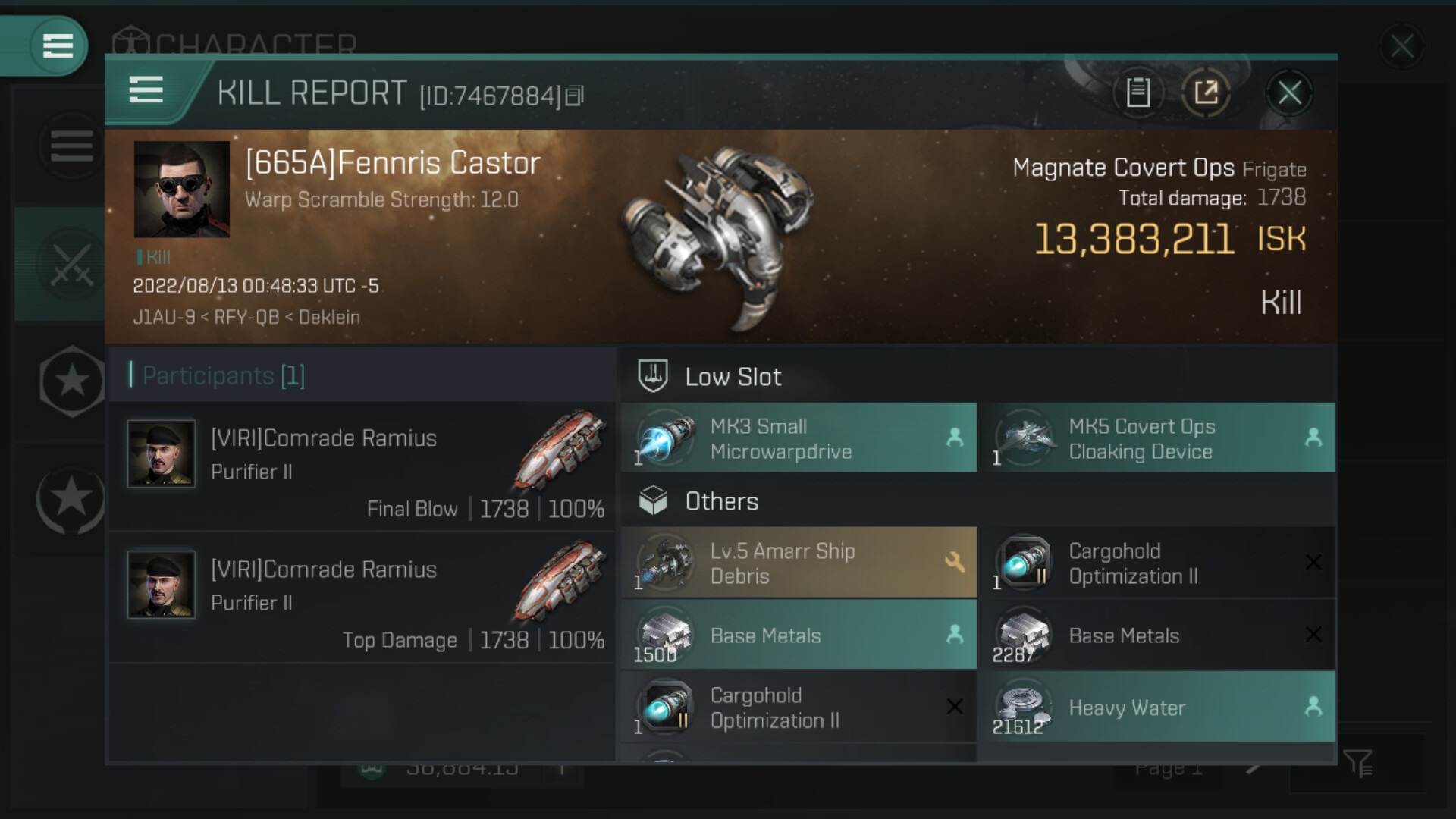Screen dimensions: 1456x819
Task: Select the 1500 Base Metals stack
Action: pos(799,635)
